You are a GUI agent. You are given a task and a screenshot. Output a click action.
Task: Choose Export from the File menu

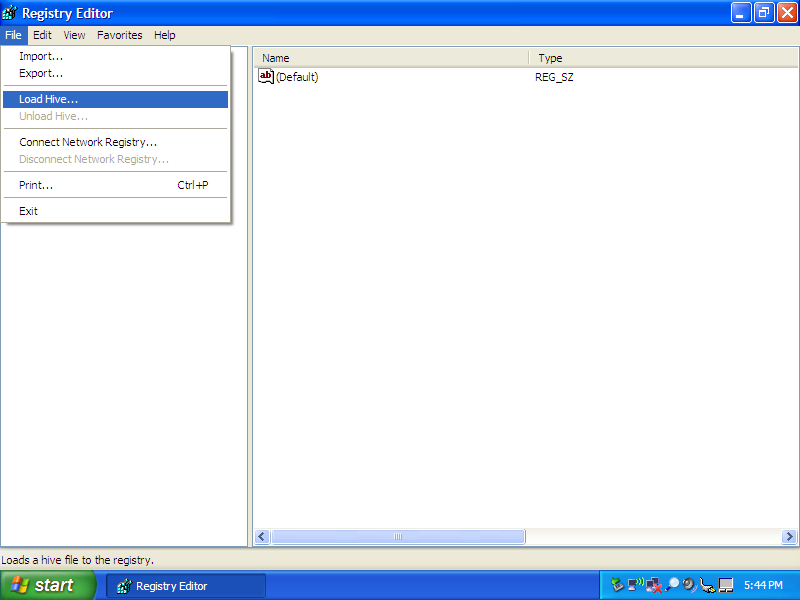(x=115, y=73)
